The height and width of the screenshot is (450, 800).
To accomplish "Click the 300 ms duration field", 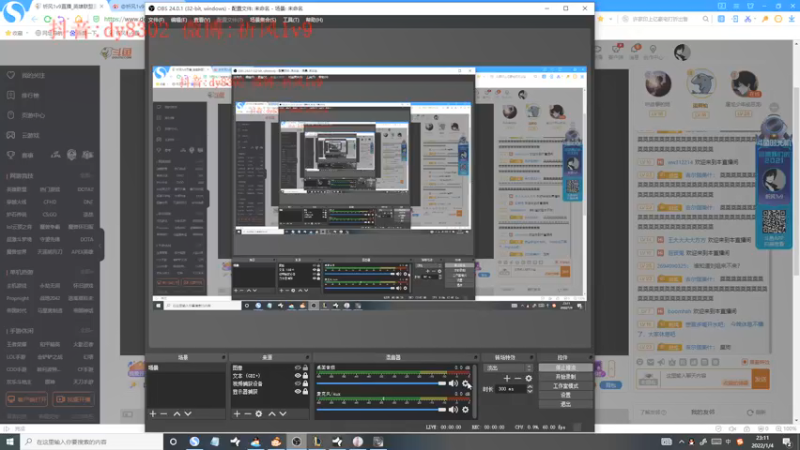I will [x=511, y=389].
